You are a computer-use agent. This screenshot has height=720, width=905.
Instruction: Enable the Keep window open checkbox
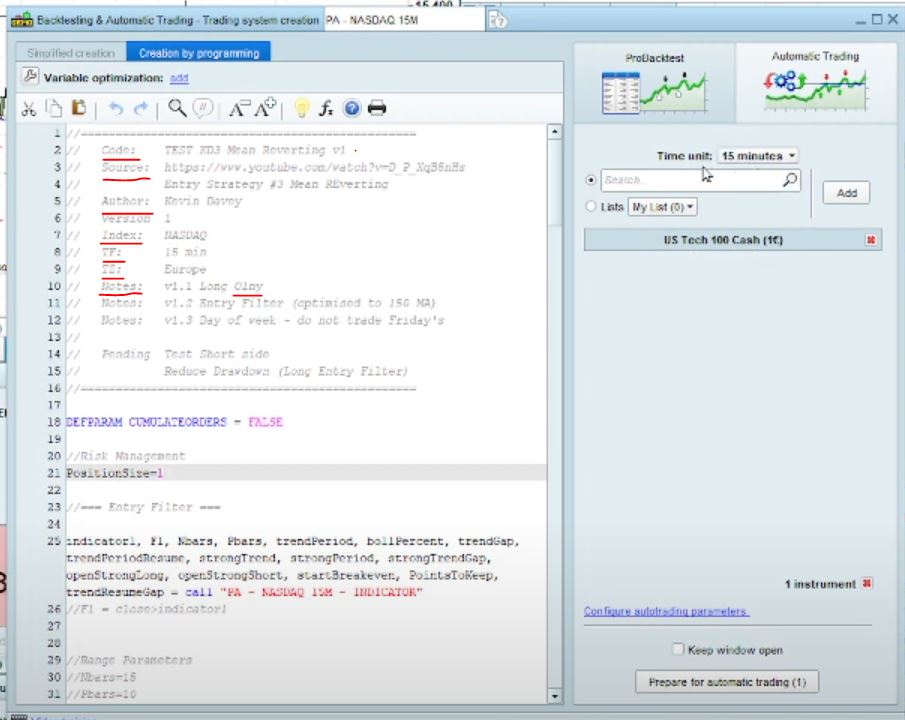tap(678, 649)
